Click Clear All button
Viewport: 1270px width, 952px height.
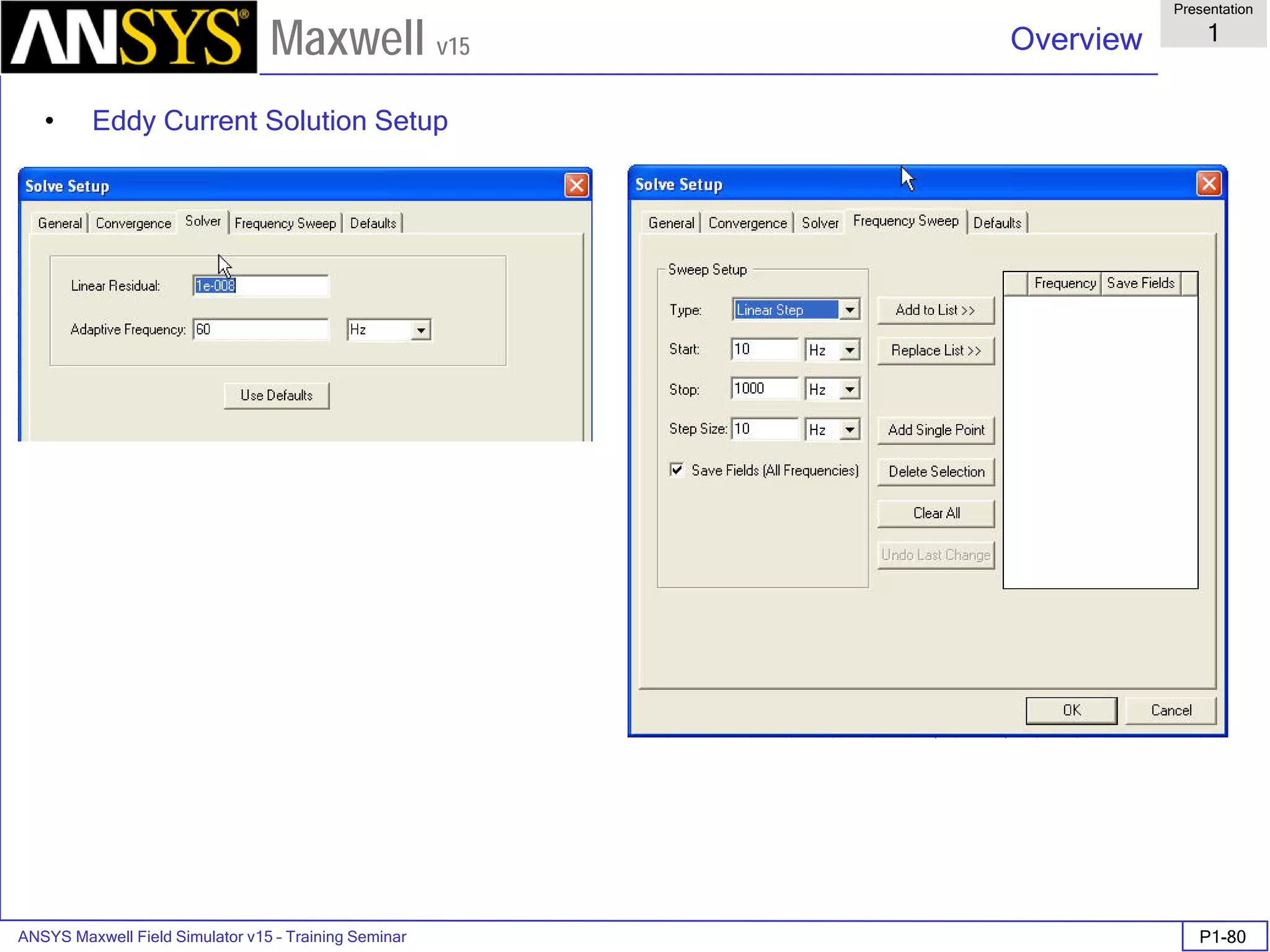[936, 513]
